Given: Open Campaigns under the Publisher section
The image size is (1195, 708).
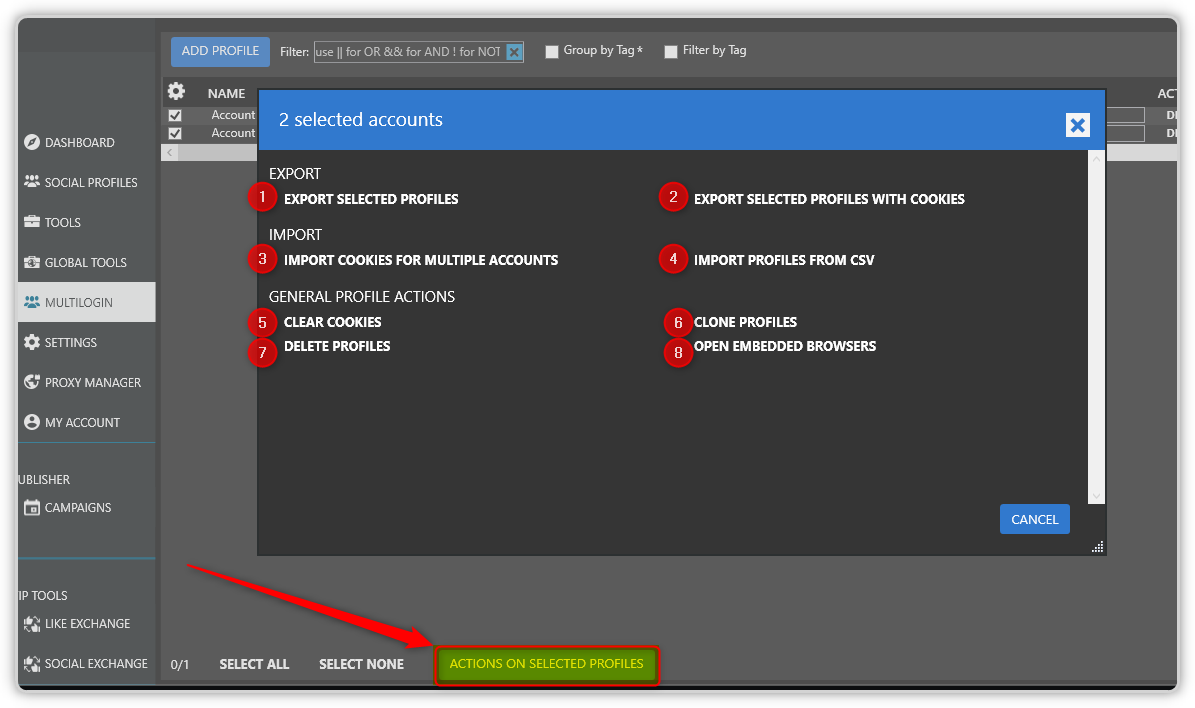Looking at the screenshot, I should 76,507.
